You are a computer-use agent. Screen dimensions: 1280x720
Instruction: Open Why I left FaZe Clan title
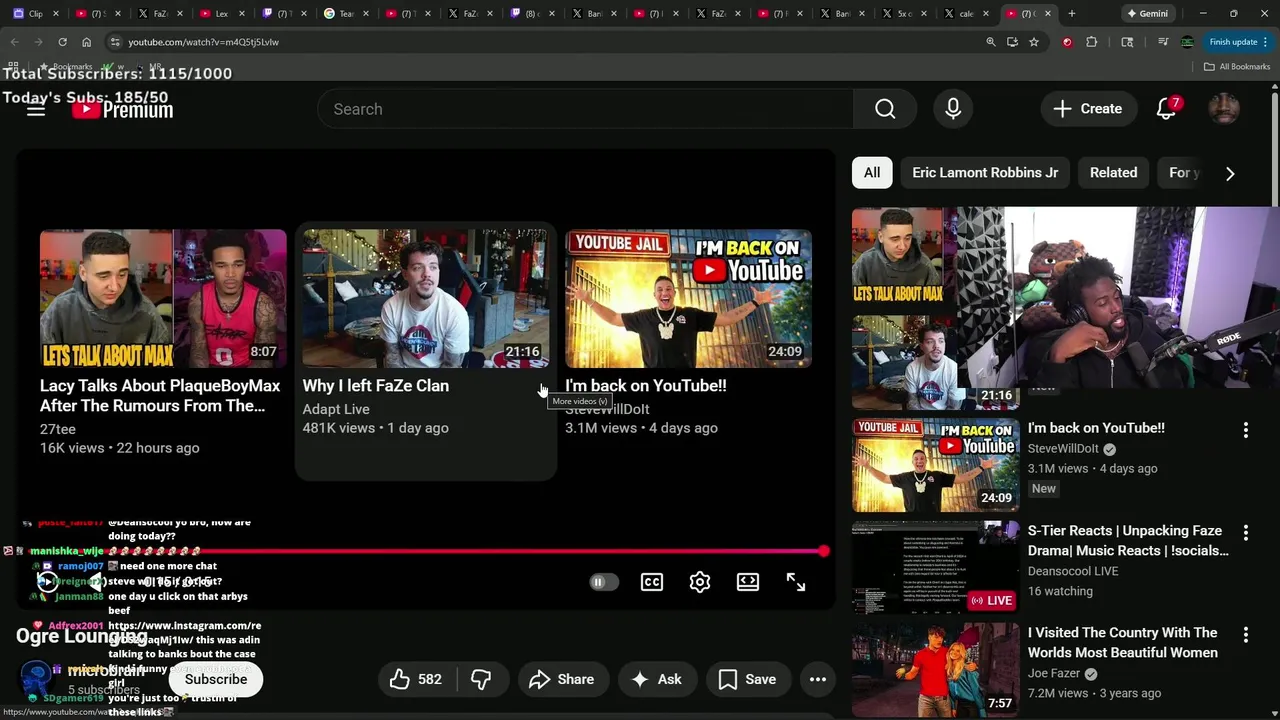point(376,386)
